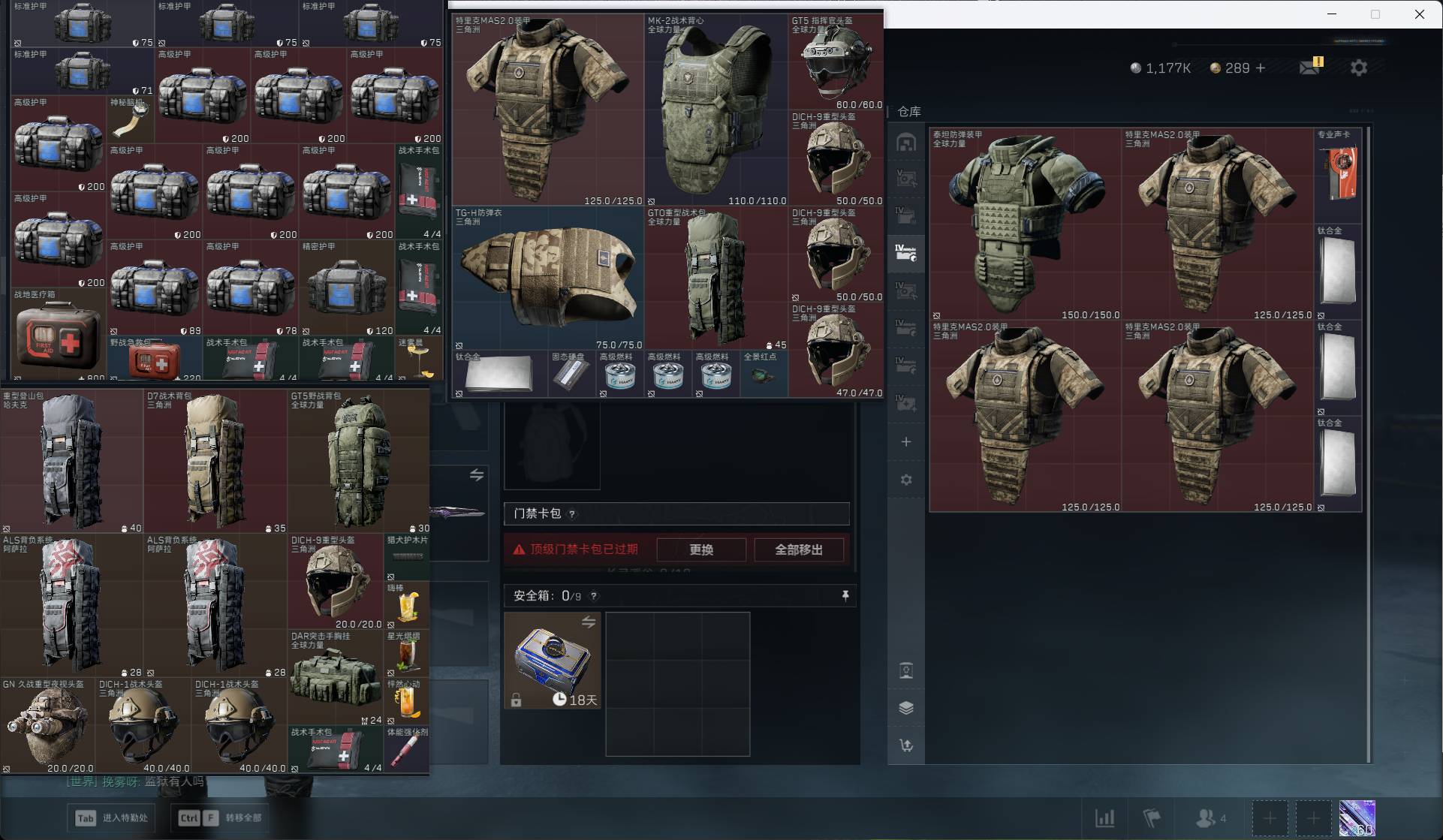1443x840 pixels.
Task: Toggle the swap arrows on the safe box item
Action: tap(589, 622)
